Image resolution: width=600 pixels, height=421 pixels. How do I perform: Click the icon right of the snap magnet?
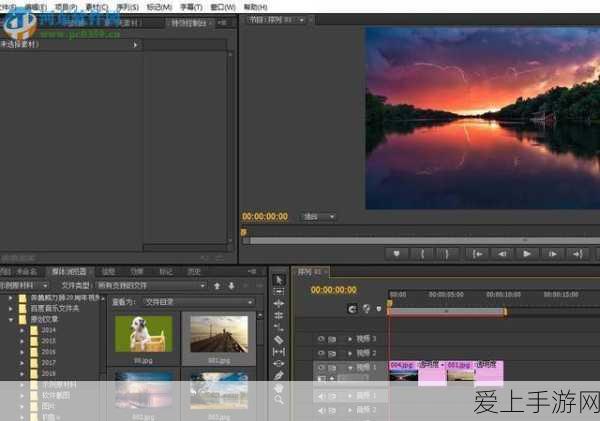pyautogui.click(x=366, y=308)
